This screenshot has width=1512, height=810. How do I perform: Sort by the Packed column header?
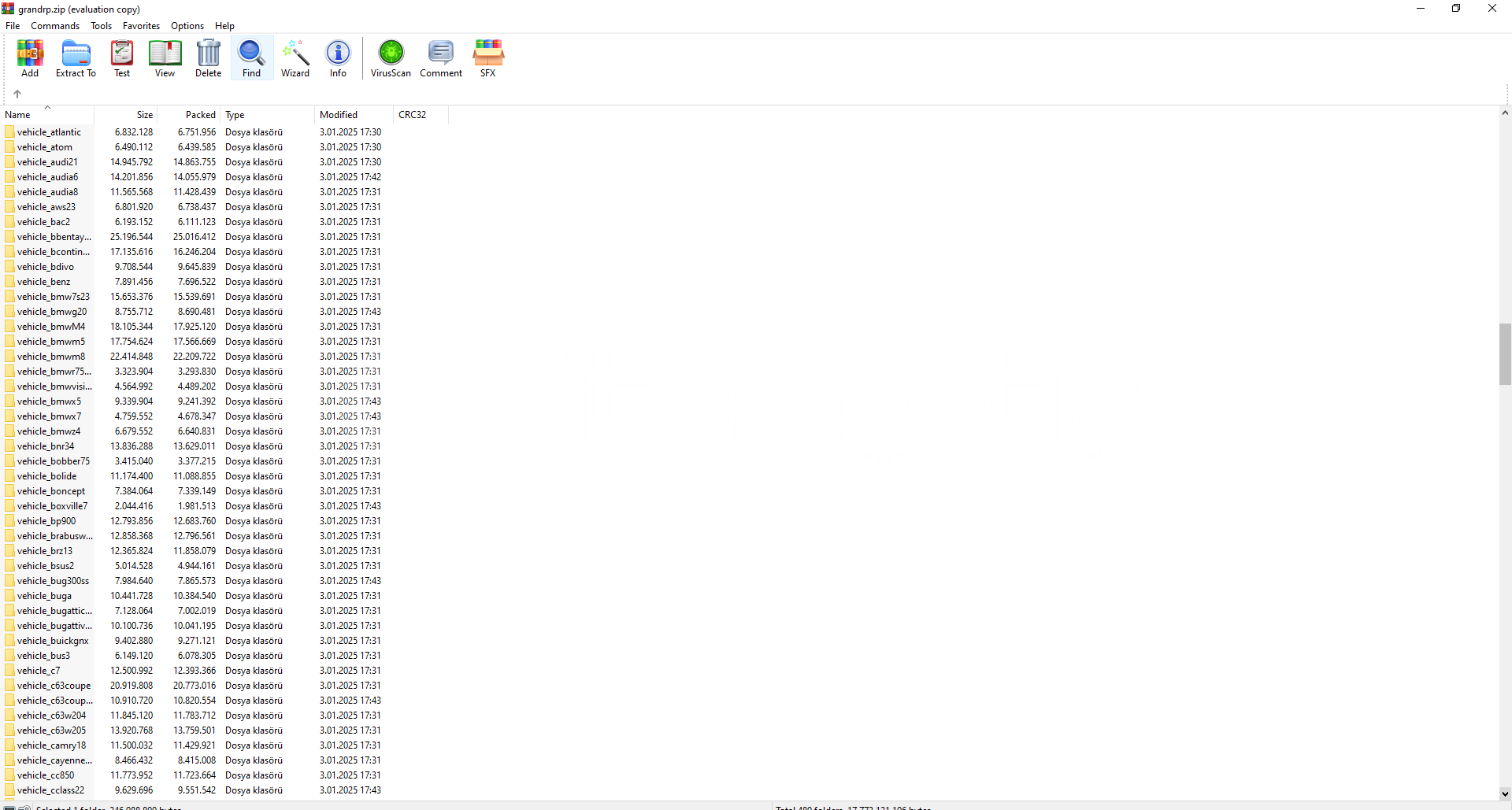pyautogui.click(x=189, y=115)
